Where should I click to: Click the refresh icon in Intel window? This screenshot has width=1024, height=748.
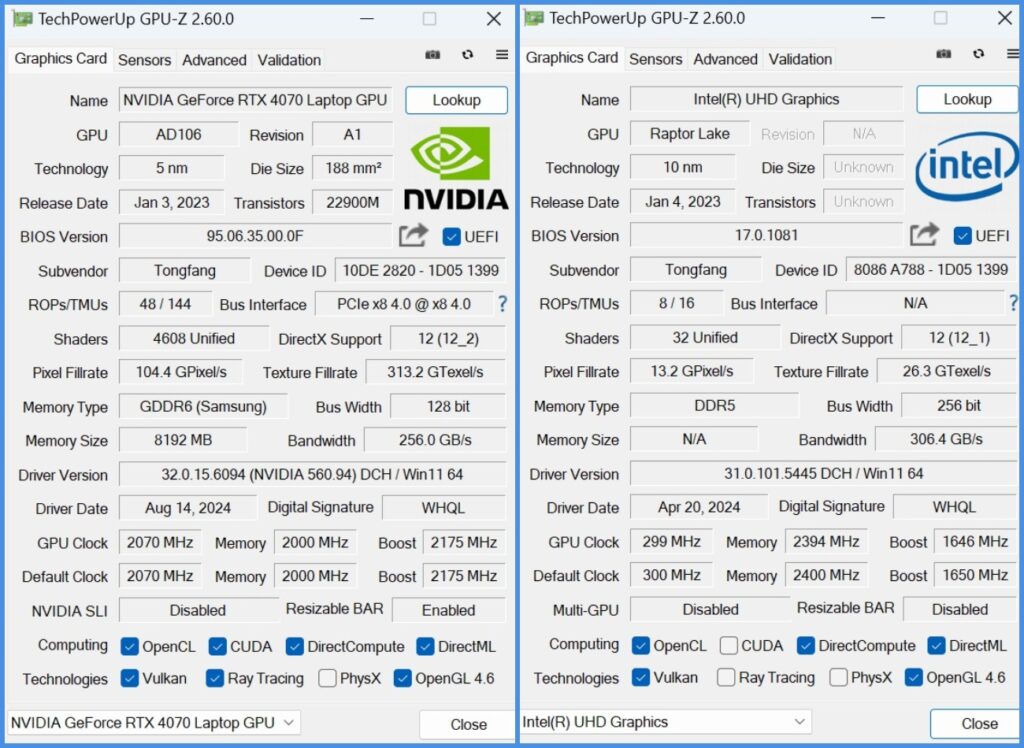tap(978, 55)
